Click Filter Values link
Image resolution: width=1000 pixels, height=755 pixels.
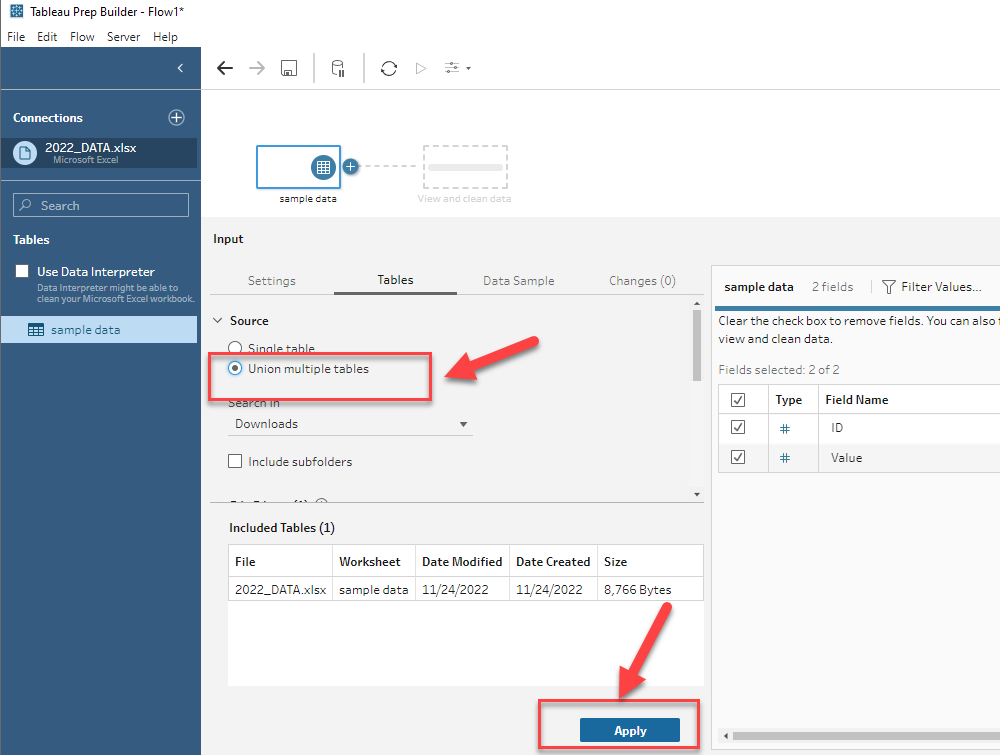pyautogui.click(x=932, y=287)
